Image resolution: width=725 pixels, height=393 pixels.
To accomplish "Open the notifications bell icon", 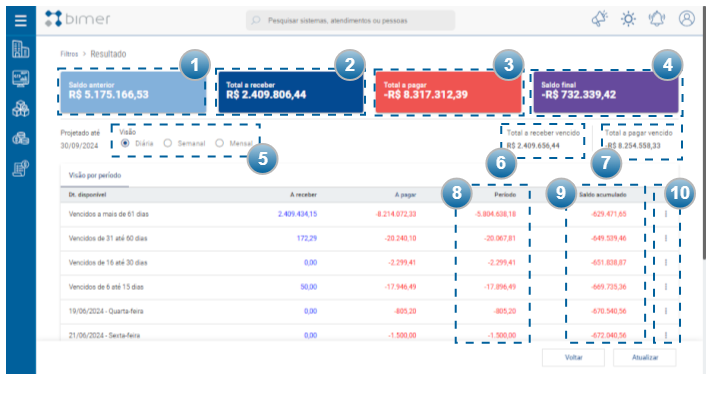I will click(x=657, y=19).
